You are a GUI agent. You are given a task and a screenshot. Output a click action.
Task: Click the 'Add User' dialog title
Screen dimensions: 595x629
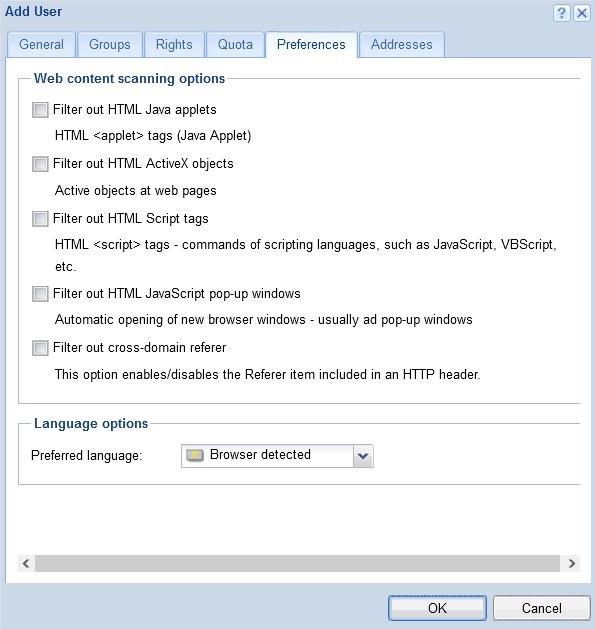33,12
